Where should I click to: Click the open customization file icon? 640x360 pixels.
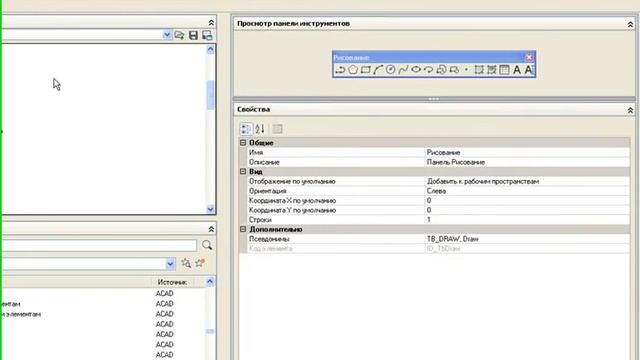(x=179, y=35)
